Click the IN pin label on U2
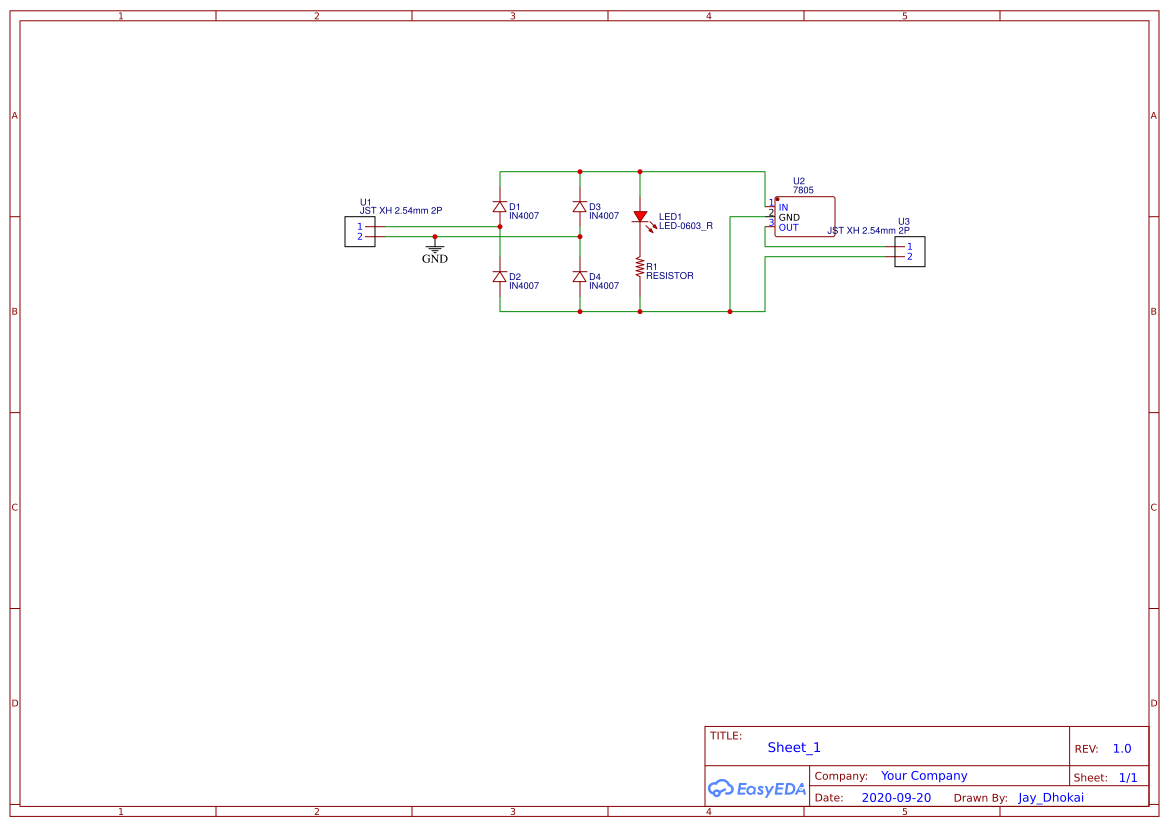The image size is (1169, 827). pos(784,206)
